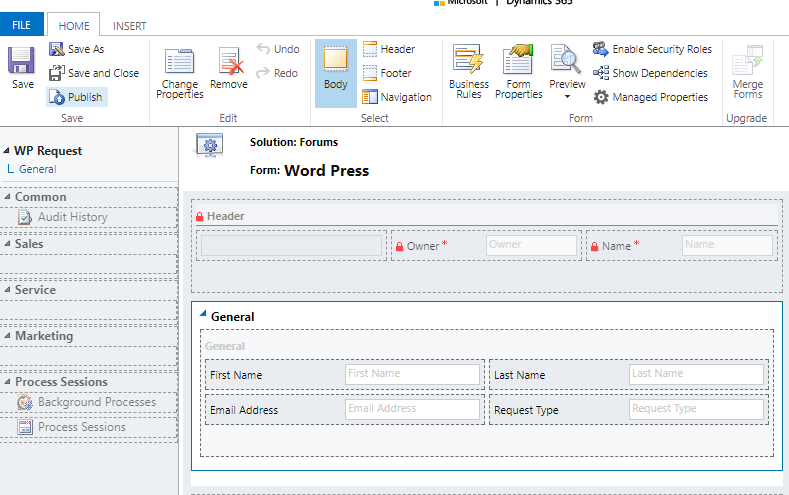
Task: Collapse the WP Request tree node
Action: point(7,150)
